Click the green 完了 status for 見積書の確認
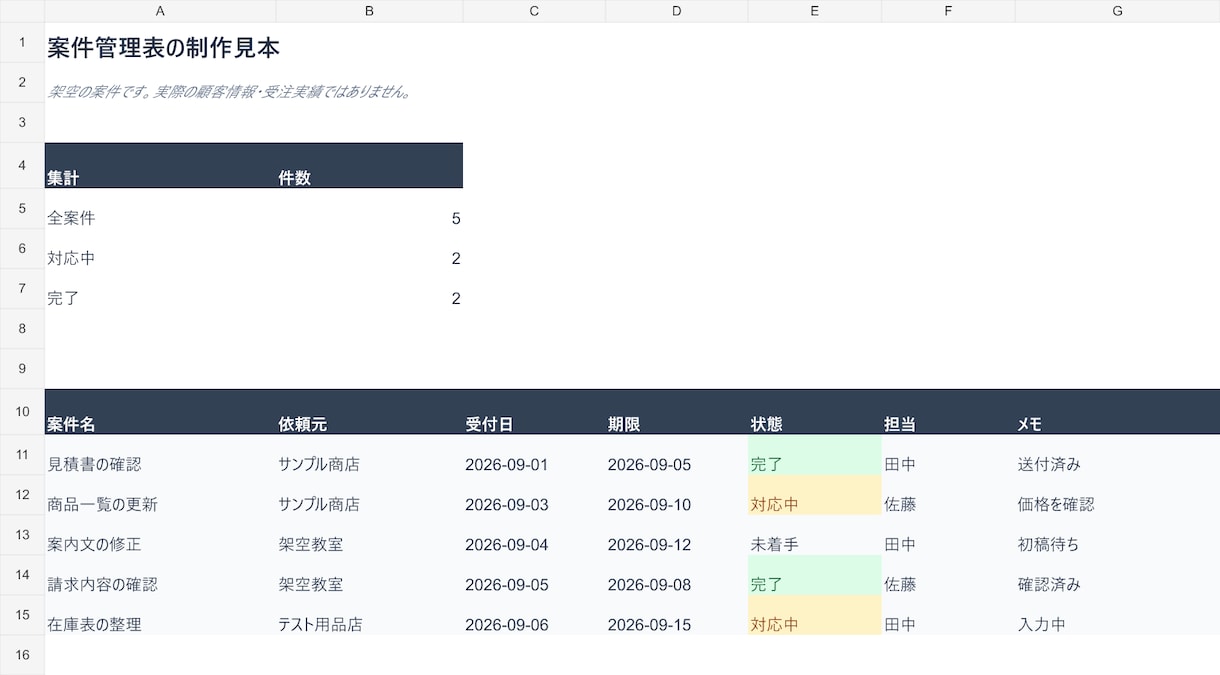 pyautogui.click(x=814, y=455)
